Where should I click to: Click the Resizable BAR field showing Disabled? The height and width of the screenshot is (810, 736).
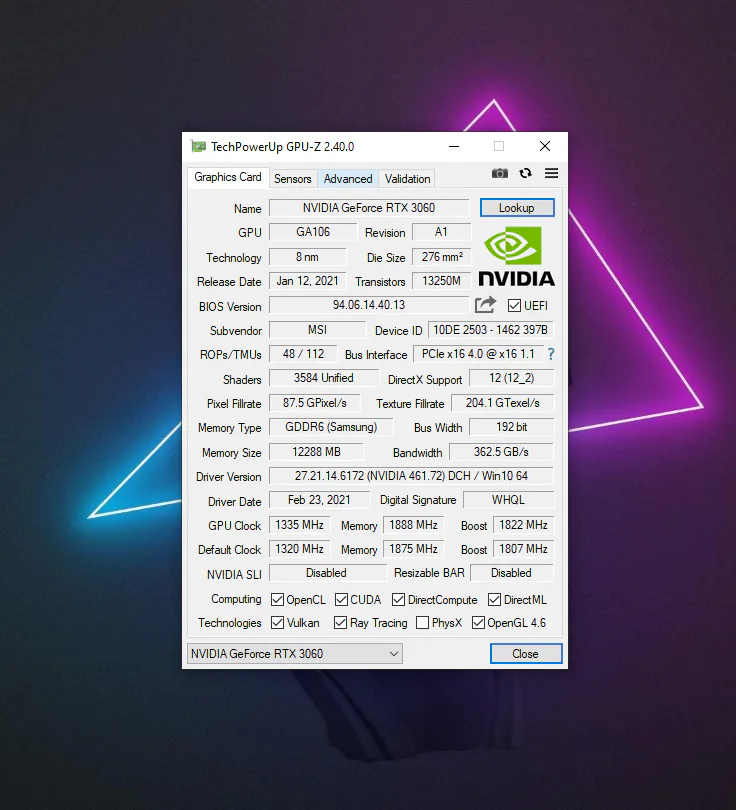click(x=511, y=573)
